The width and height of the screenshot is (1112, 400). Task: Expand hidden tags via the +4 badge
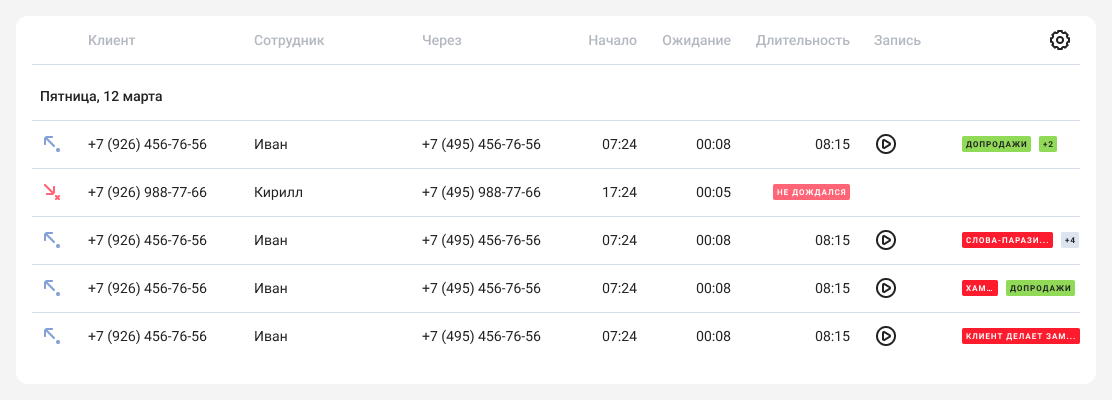point(1070,240)
